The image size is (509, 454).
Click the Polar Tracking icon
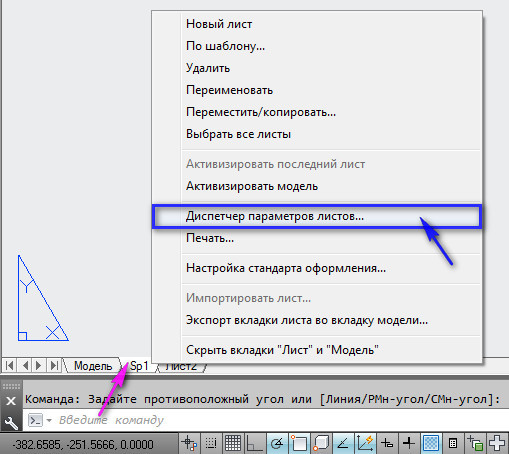(x=277, y=444)
